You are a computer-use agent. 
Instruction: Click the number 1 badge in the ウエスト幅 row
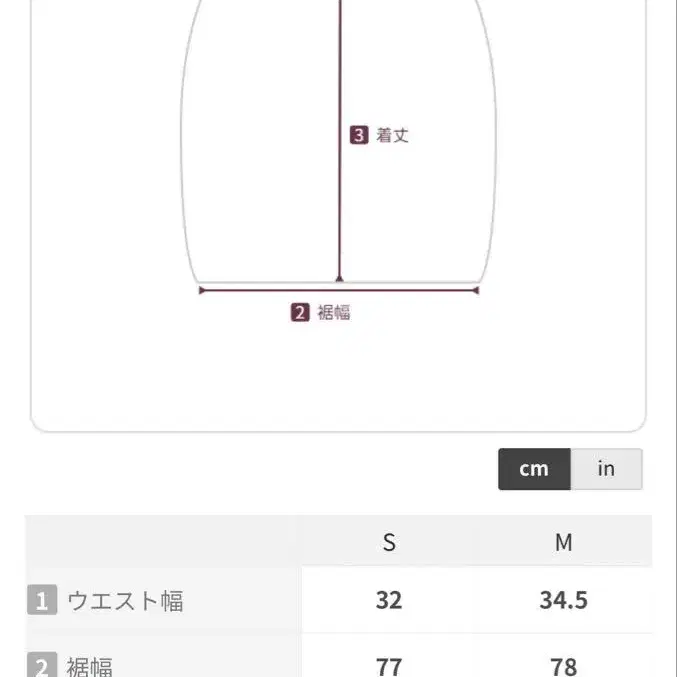tap(41, 601)
